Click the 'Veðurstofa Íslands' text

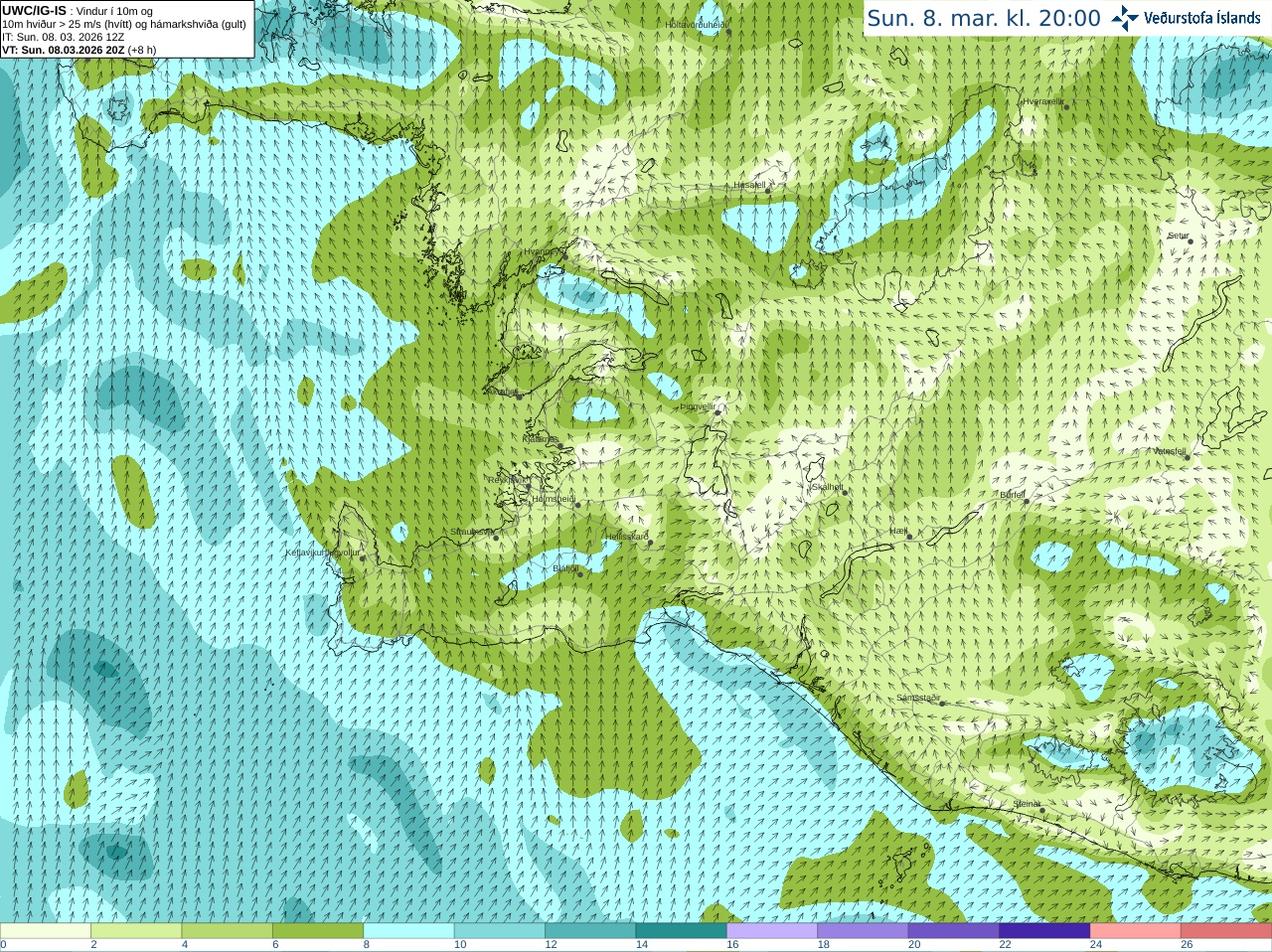1202,18
